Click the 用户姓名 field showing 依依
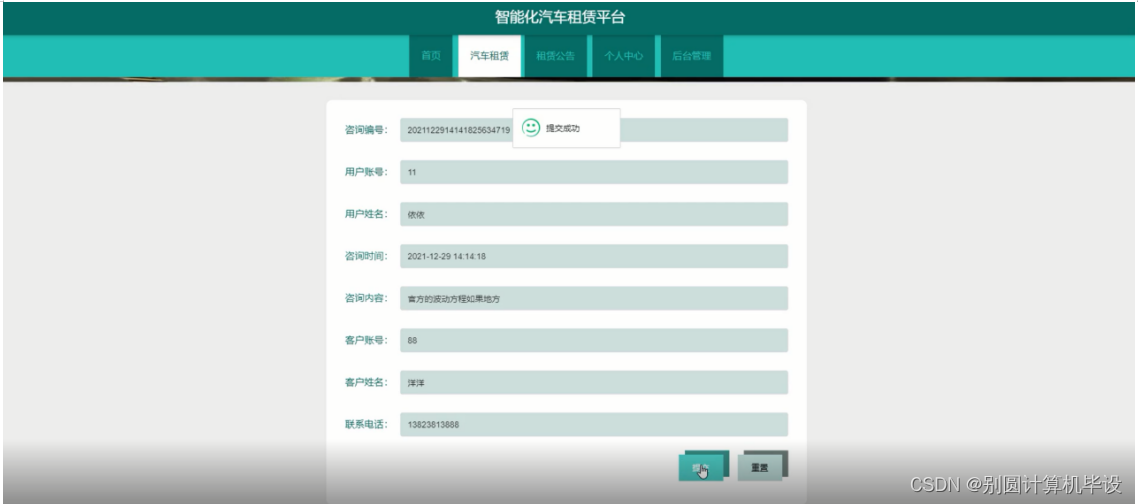This screenshot has width=1138, height=504. [594, 214]
